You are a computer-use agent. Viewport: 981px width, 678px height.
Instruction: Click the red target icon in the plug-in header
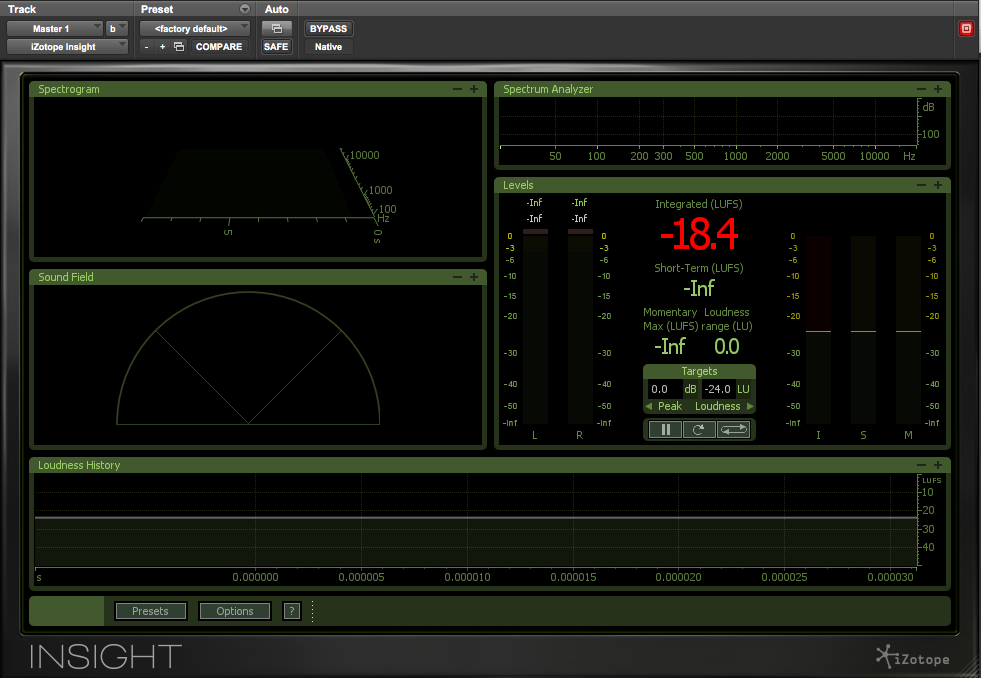(966, 29)
